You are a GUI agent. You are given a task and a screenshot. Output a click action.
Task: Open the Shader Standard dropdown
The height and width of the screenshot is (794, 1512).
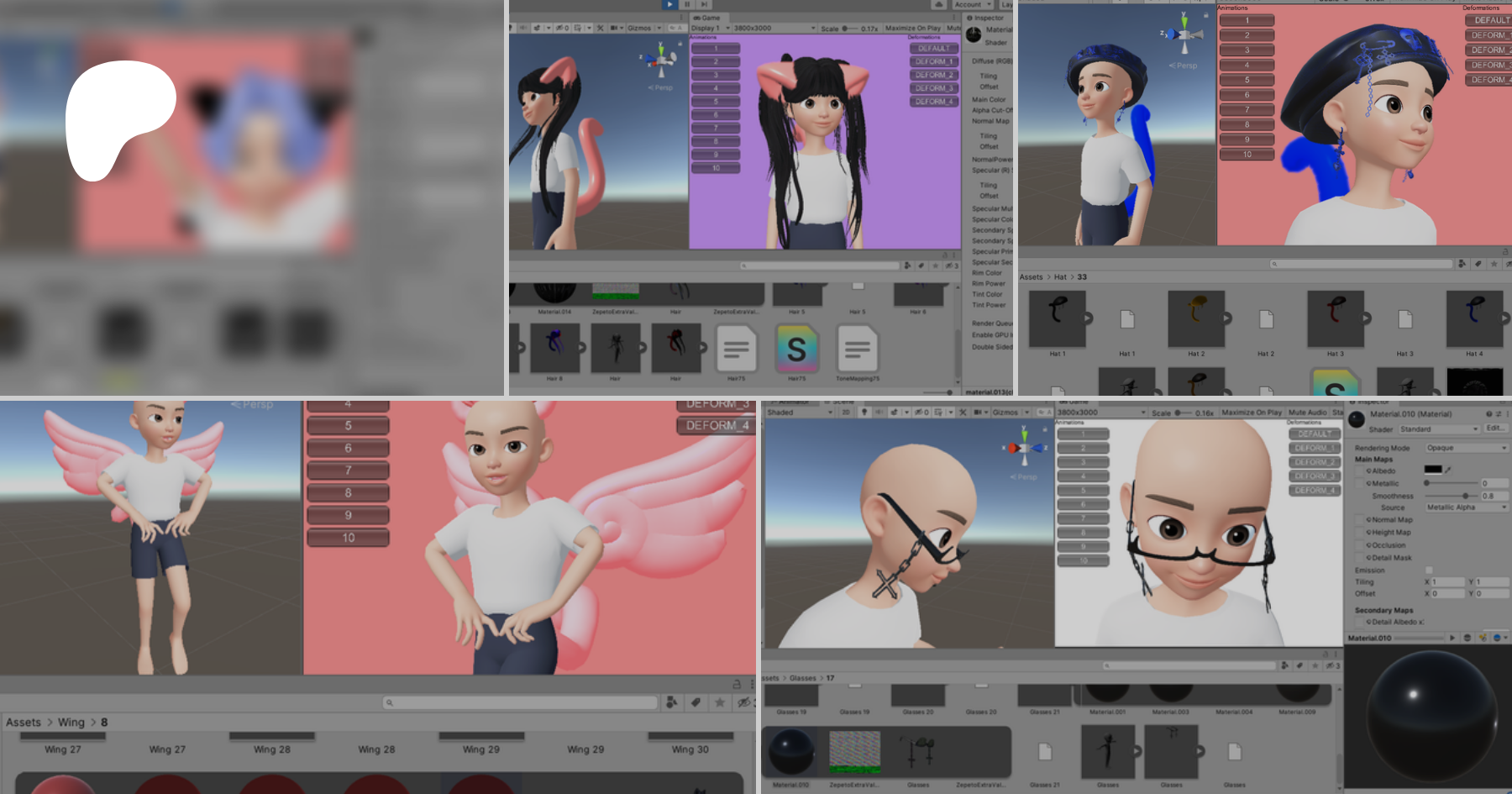pyautogui.click(x=1439, y=429)
